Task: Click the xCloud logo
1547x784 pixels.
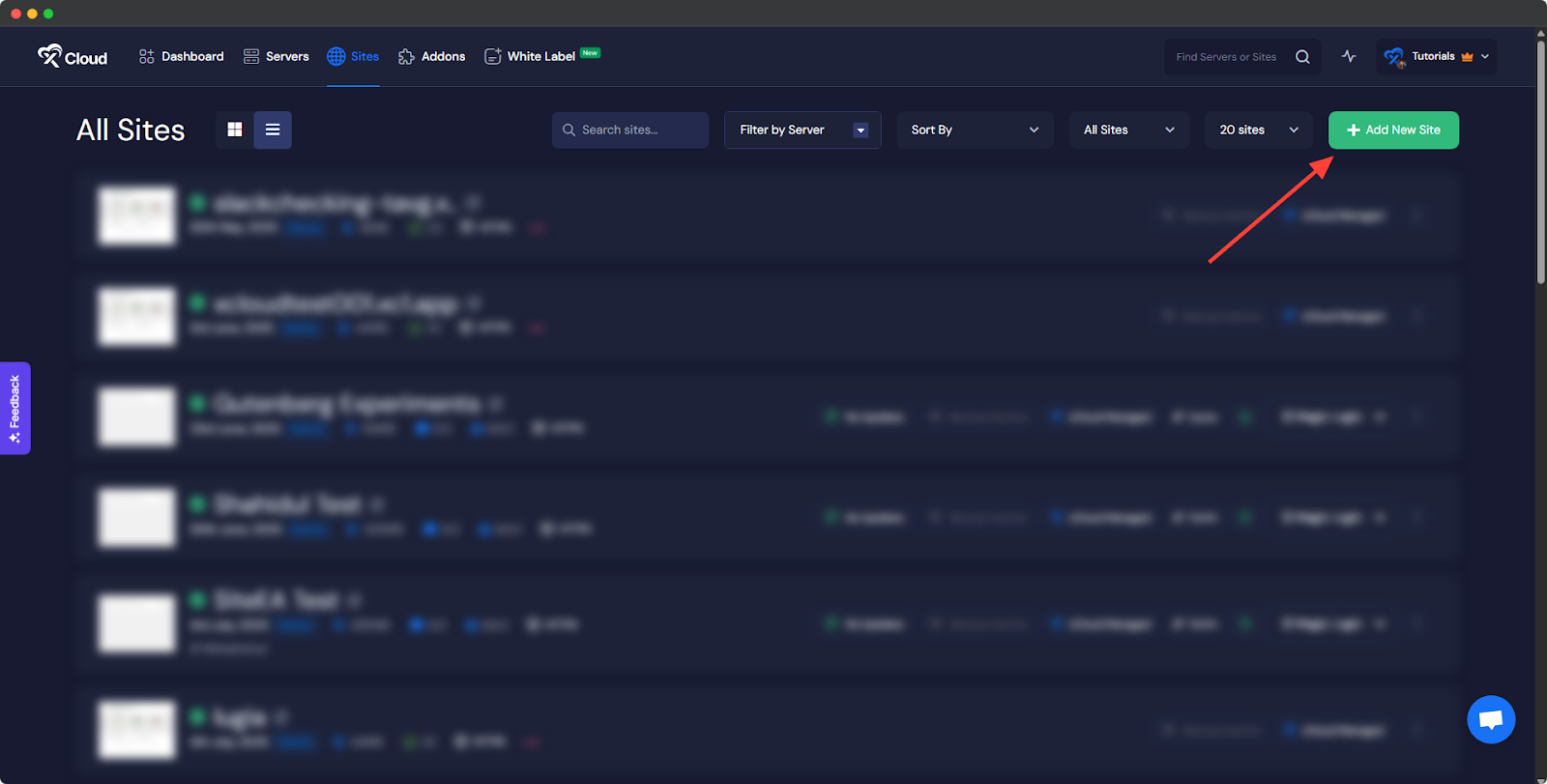Action: (x=73, y=57)
